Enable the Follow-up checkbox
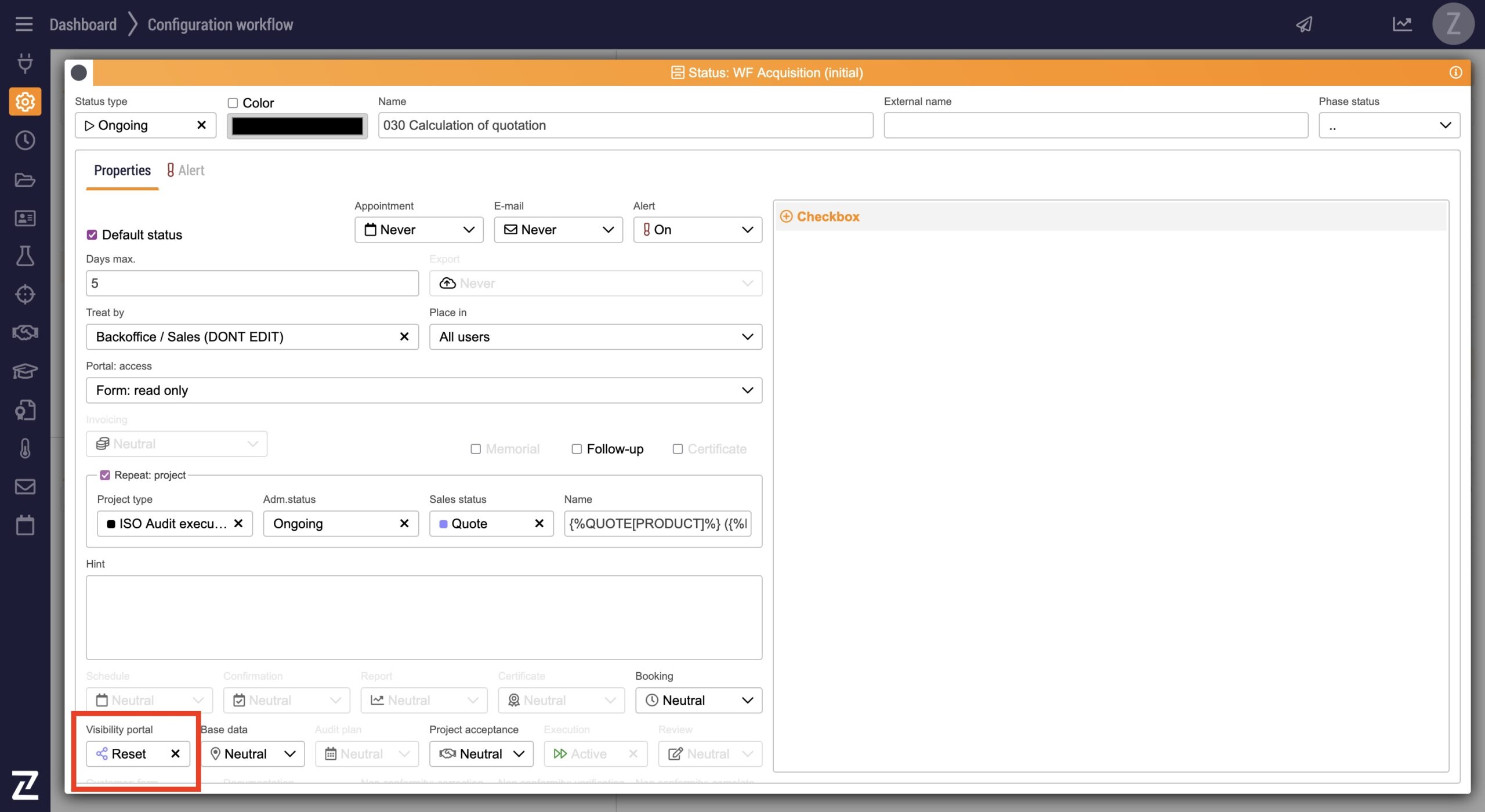This screenshot has height=812, width=1485. tap(577, 449)
